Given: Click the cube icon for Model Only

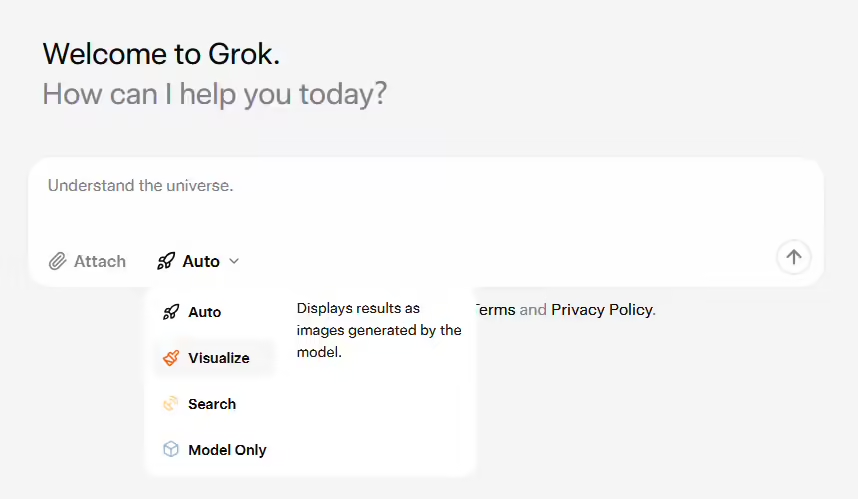Looking at the screenshot, I should click(171, 450).
